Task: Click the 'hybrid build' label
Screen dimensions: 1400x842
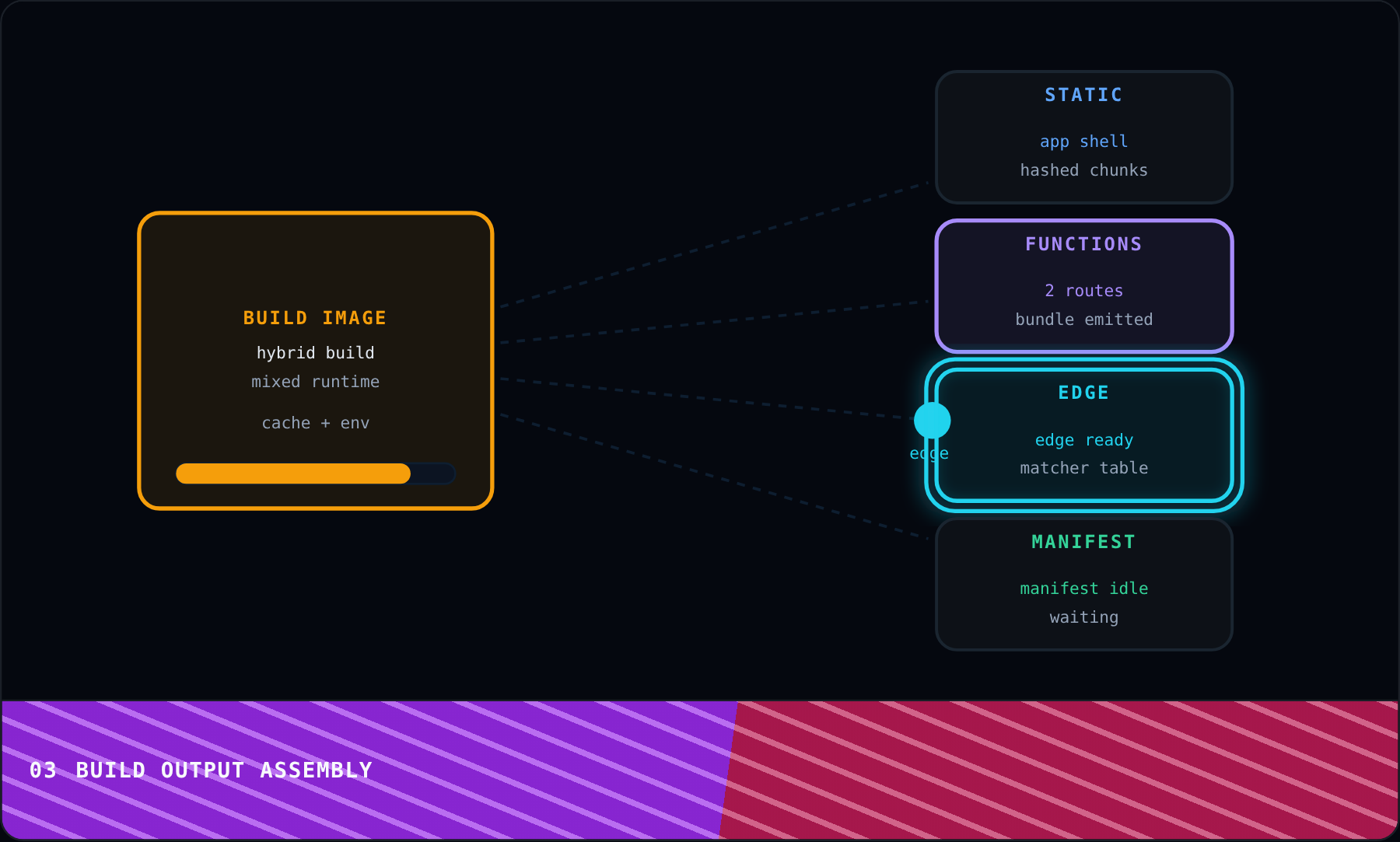Action: [x=316, y=353]
